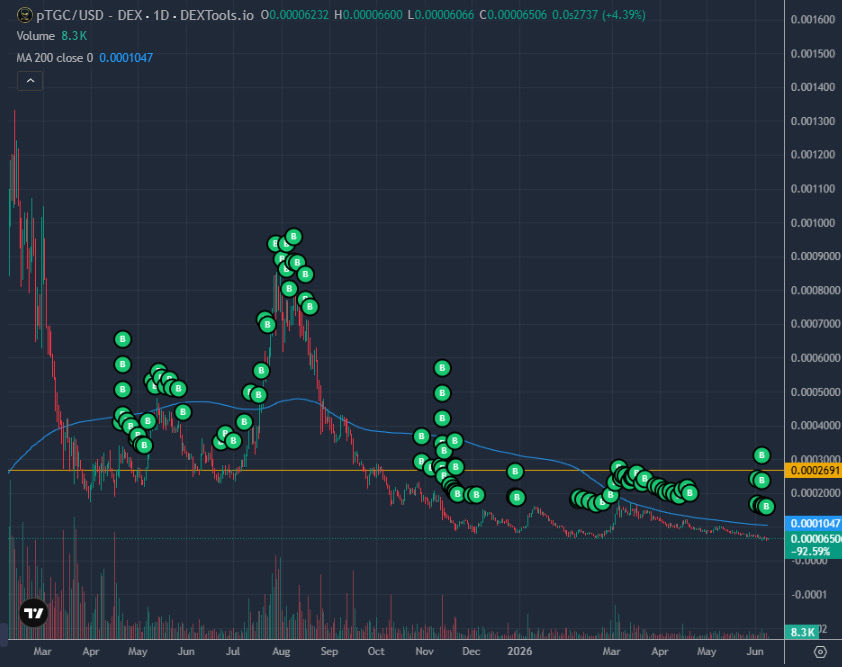Viewport: 842px width, 667px height.
Task: Collapse the indicator legend with the chevron button
Action: pos(30,81)
